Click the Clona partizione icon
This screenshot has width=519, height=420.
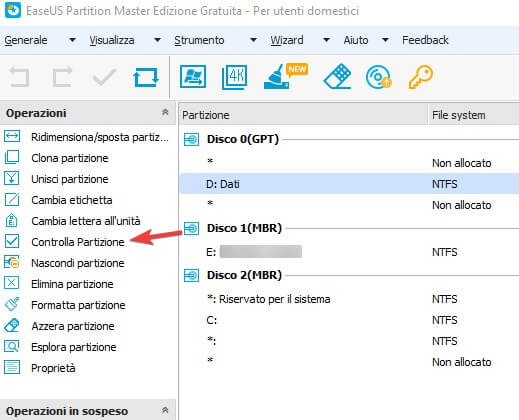click(x=12, y=157)
